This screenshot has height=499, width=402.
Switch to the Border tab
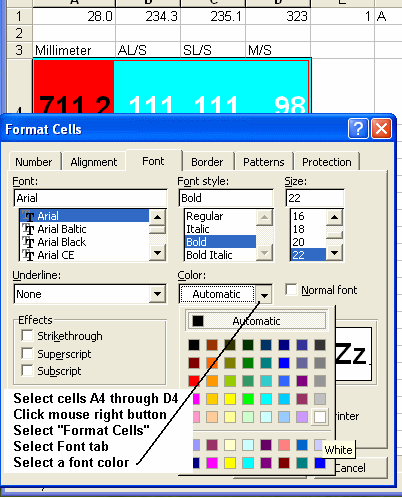(x=207, y=162)
